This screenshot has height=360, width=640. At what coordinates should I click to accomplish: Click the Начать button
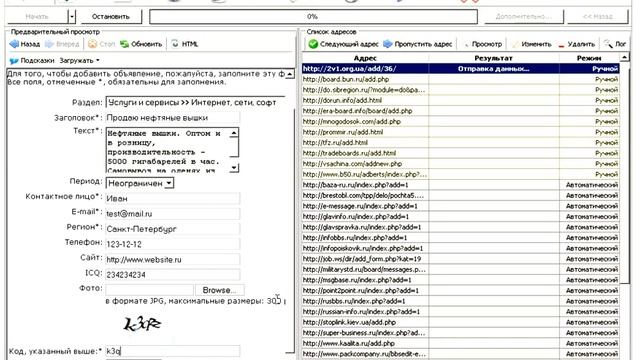coord(37,17)
